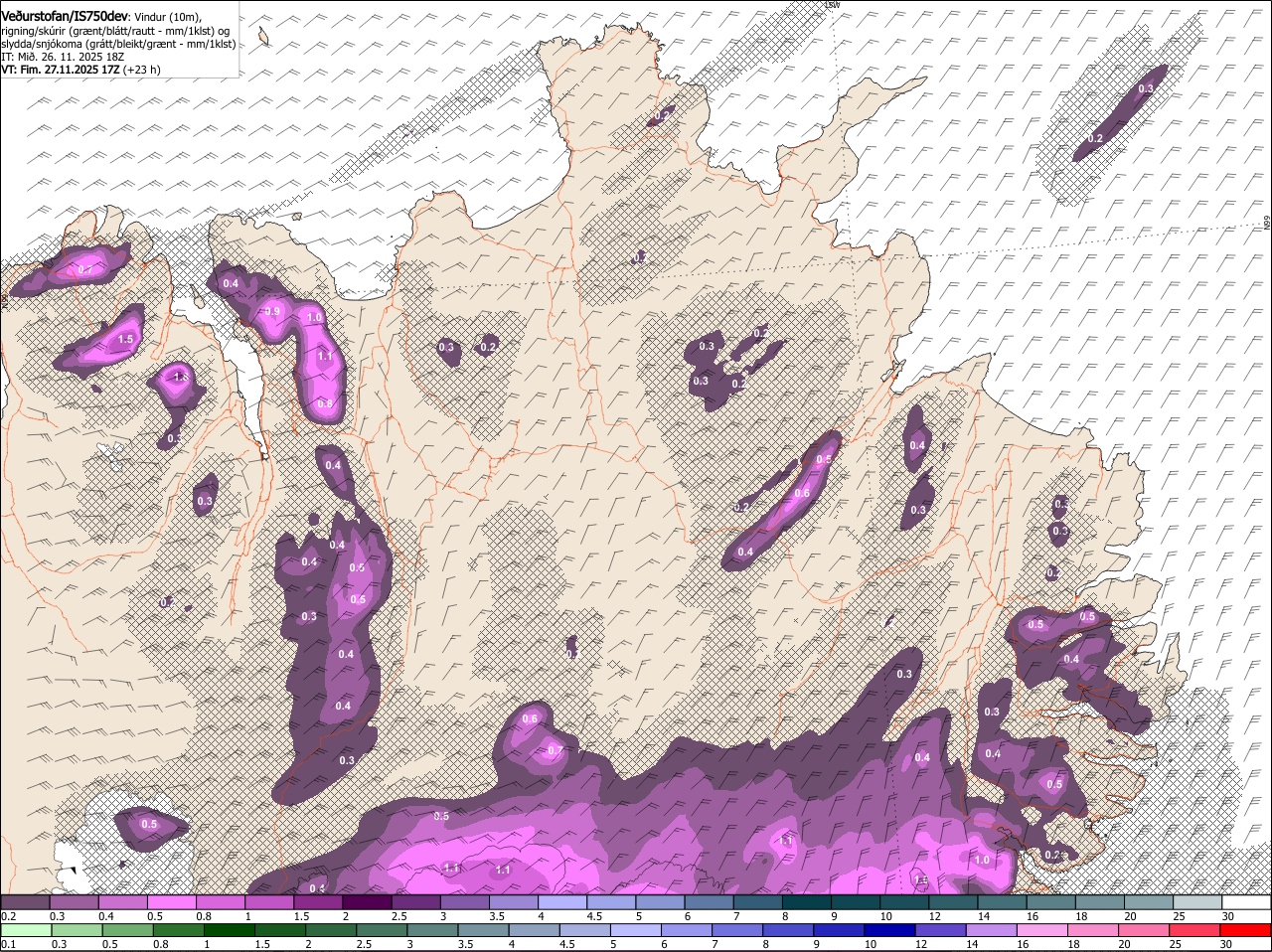Screen dimensions: 1272x952
Task: Click the 20 label on lower legend scale
Action: click(x=1124, y=944)
